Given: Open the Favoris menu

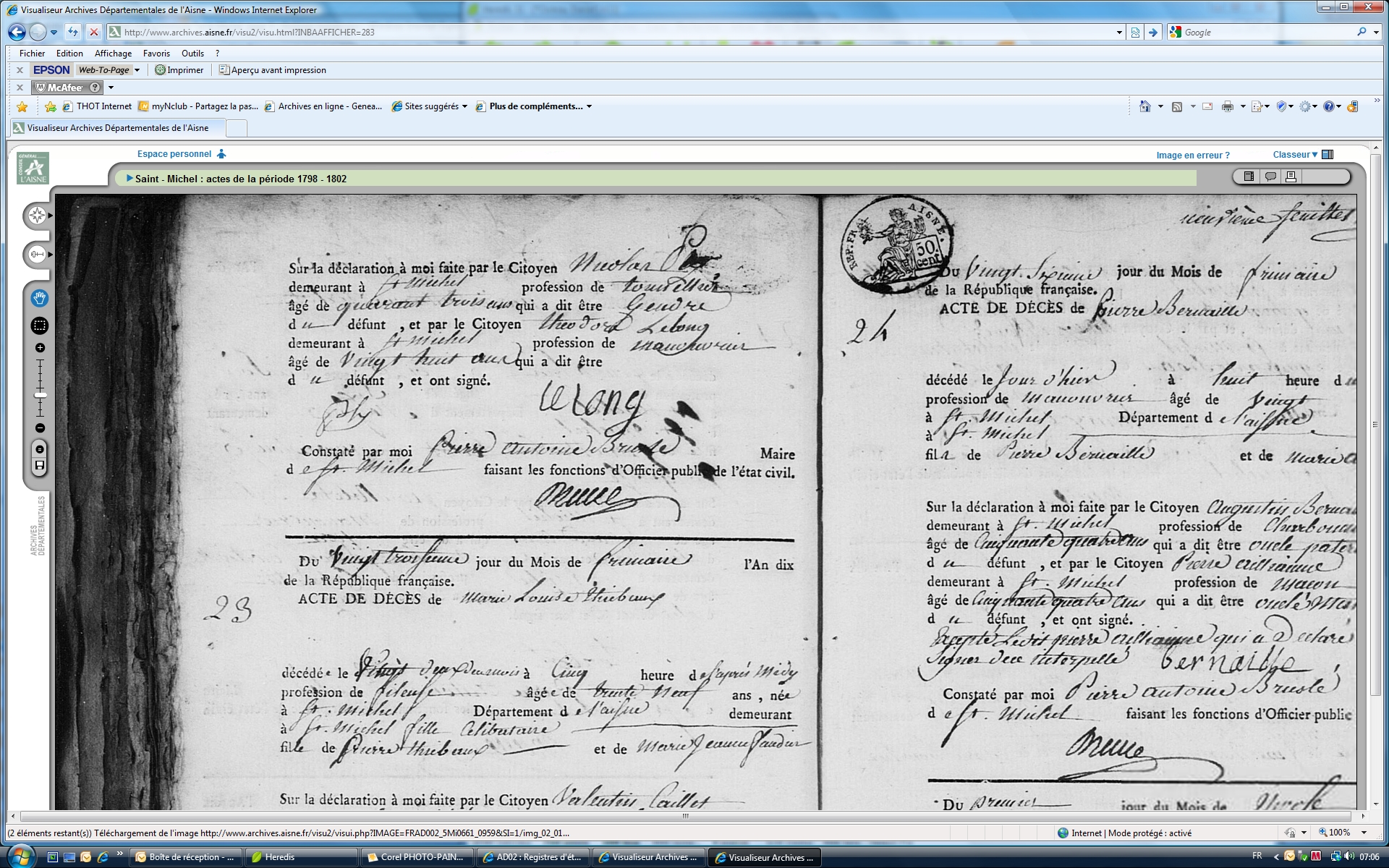Looking at the screenshot, I should [156, 54].
